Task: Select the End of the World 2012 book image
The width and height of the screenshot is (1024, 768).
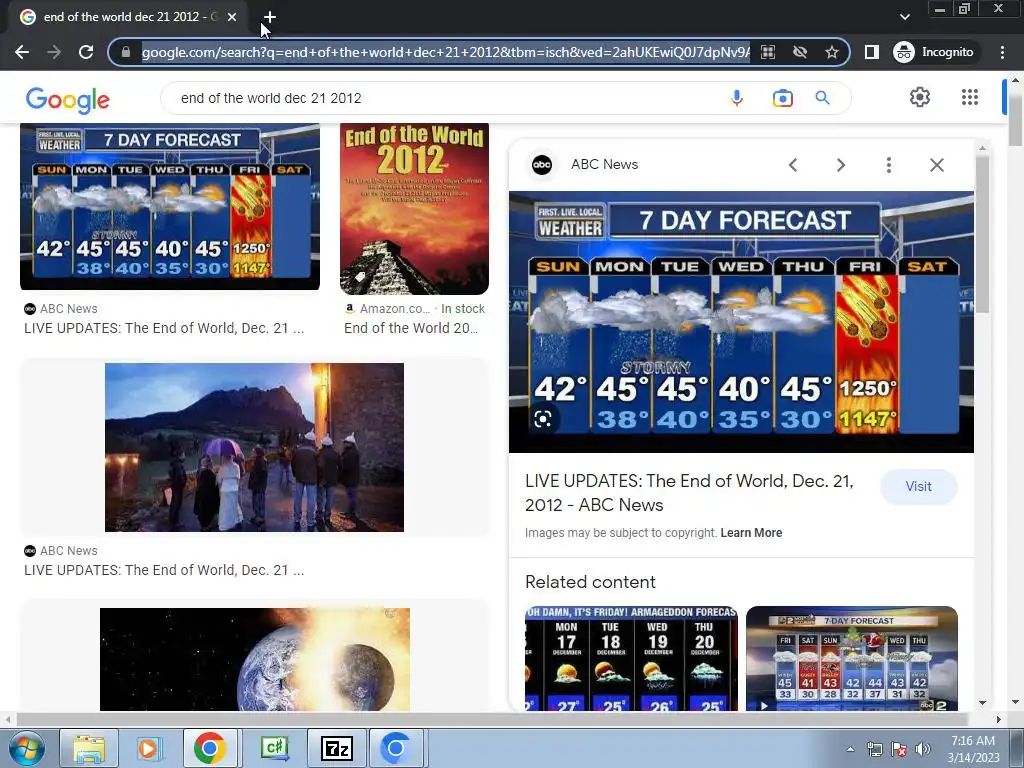Action: click(414, 209)
